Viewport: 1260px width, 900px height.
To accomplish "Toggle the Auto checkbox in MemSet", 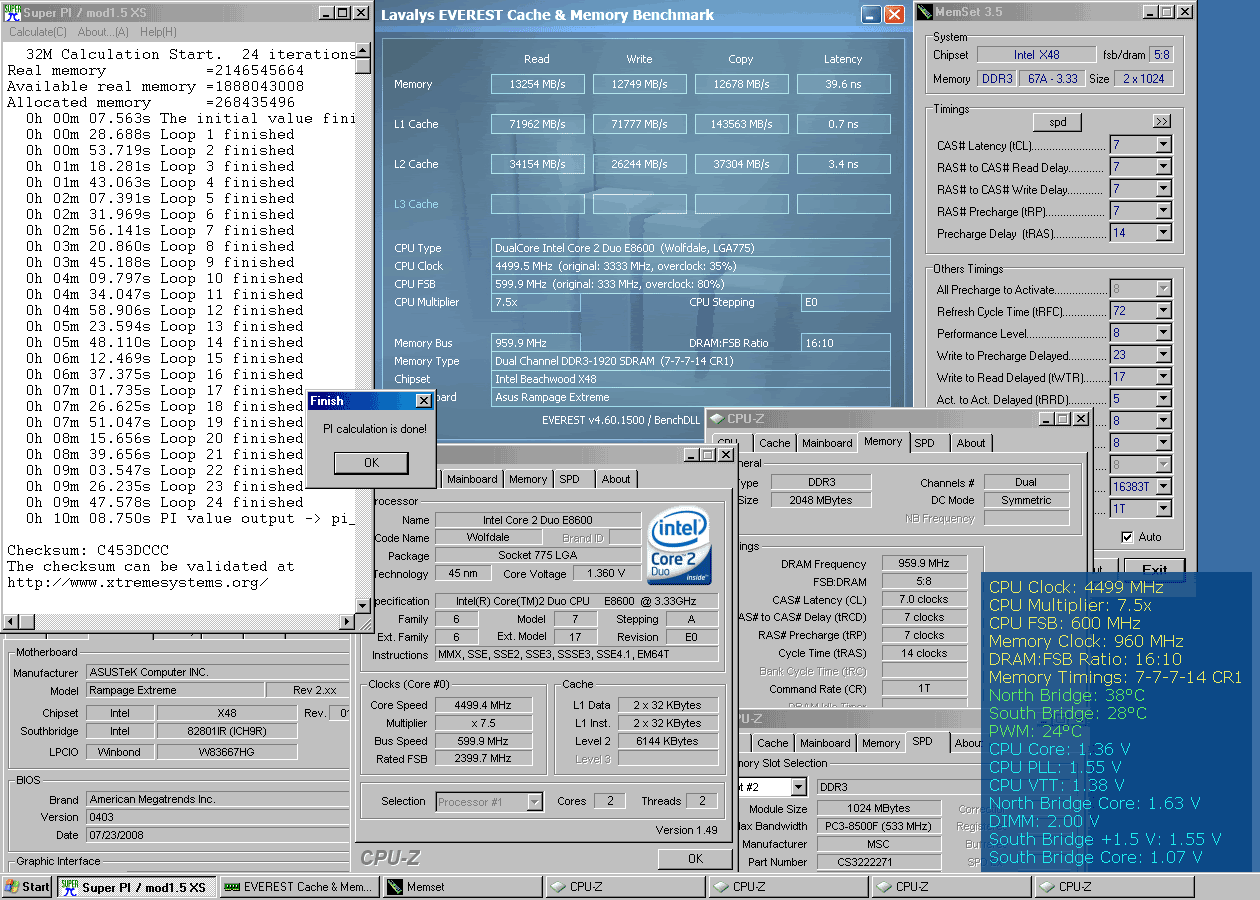I will tap(1127, 537).
